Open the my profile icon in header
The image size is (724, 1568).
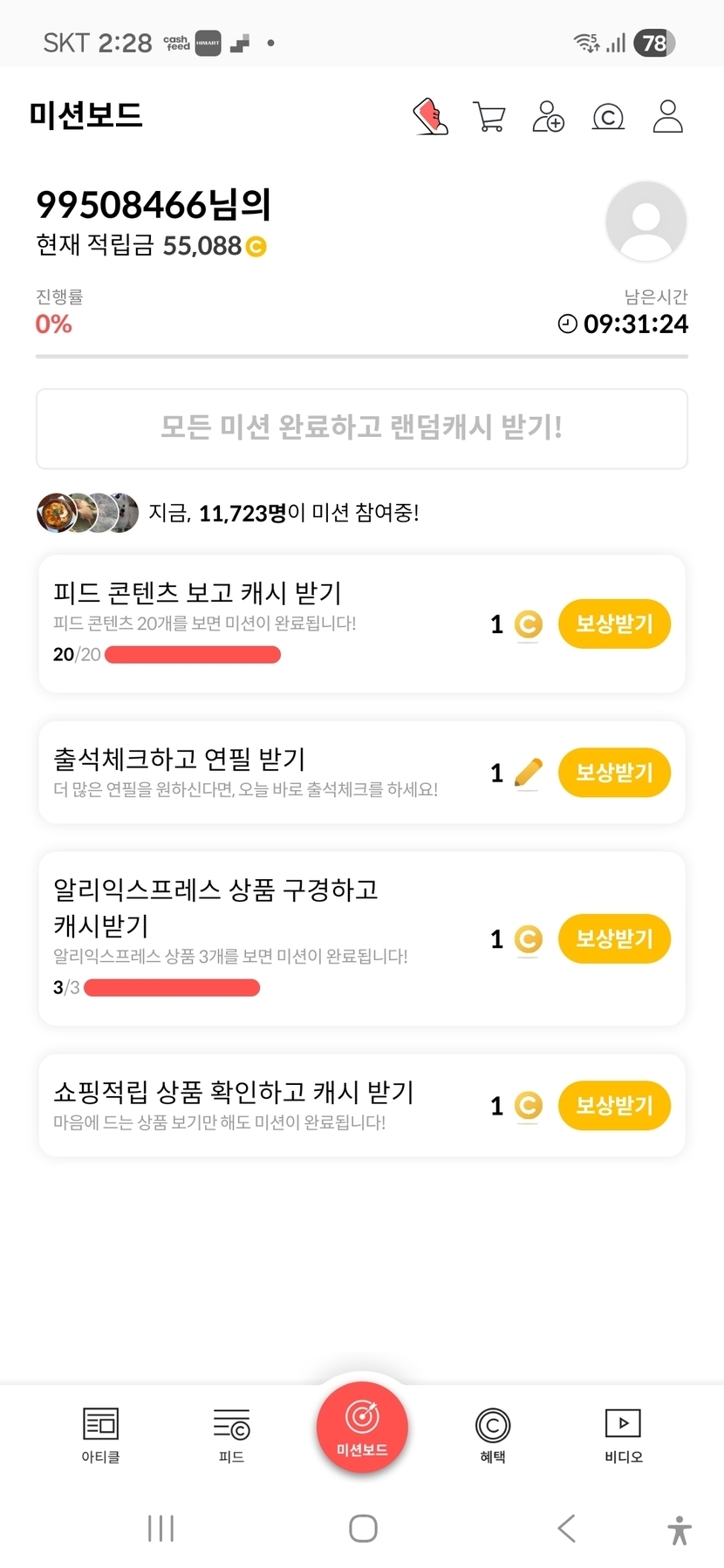(x=667, y=116)
